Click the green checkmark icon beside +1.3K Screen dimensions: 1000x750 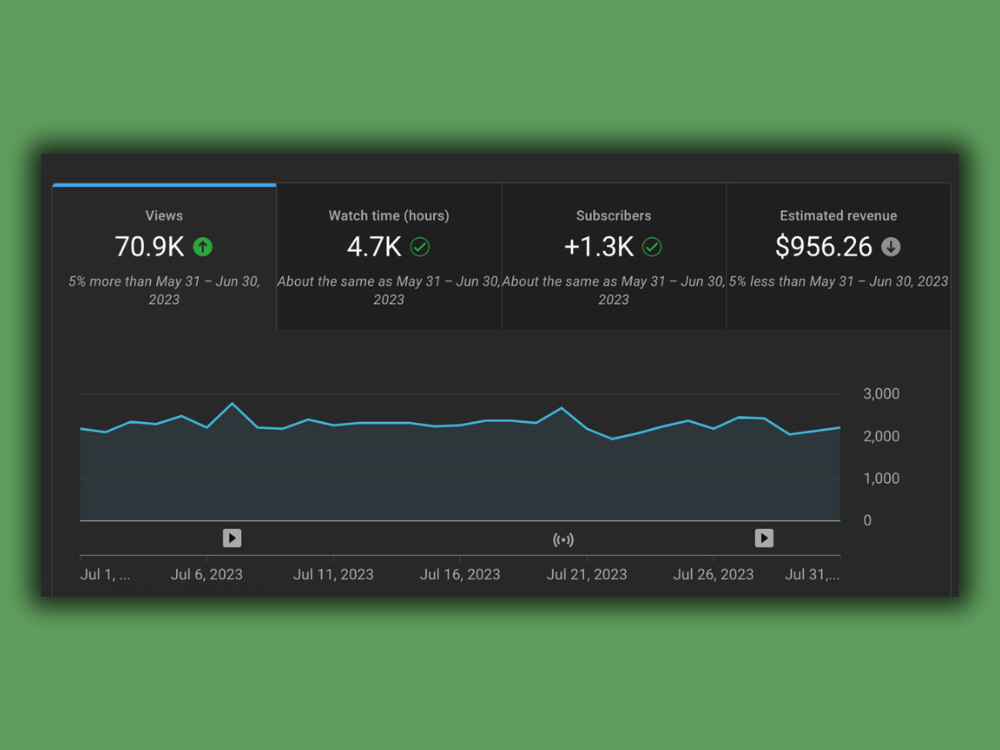tap(652, 247)
